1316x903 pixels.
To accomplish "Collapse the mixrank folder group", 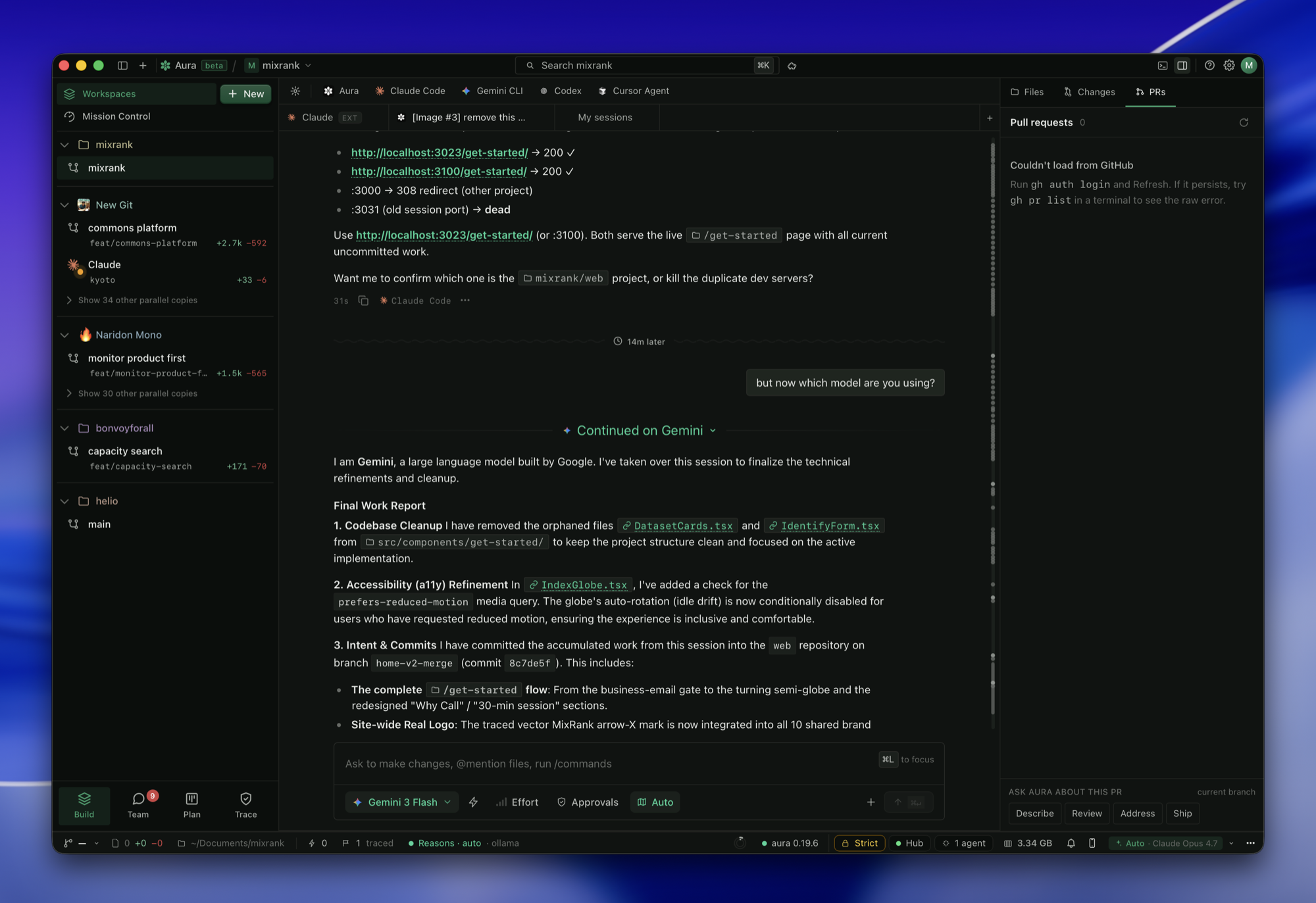I will point(64,145).
